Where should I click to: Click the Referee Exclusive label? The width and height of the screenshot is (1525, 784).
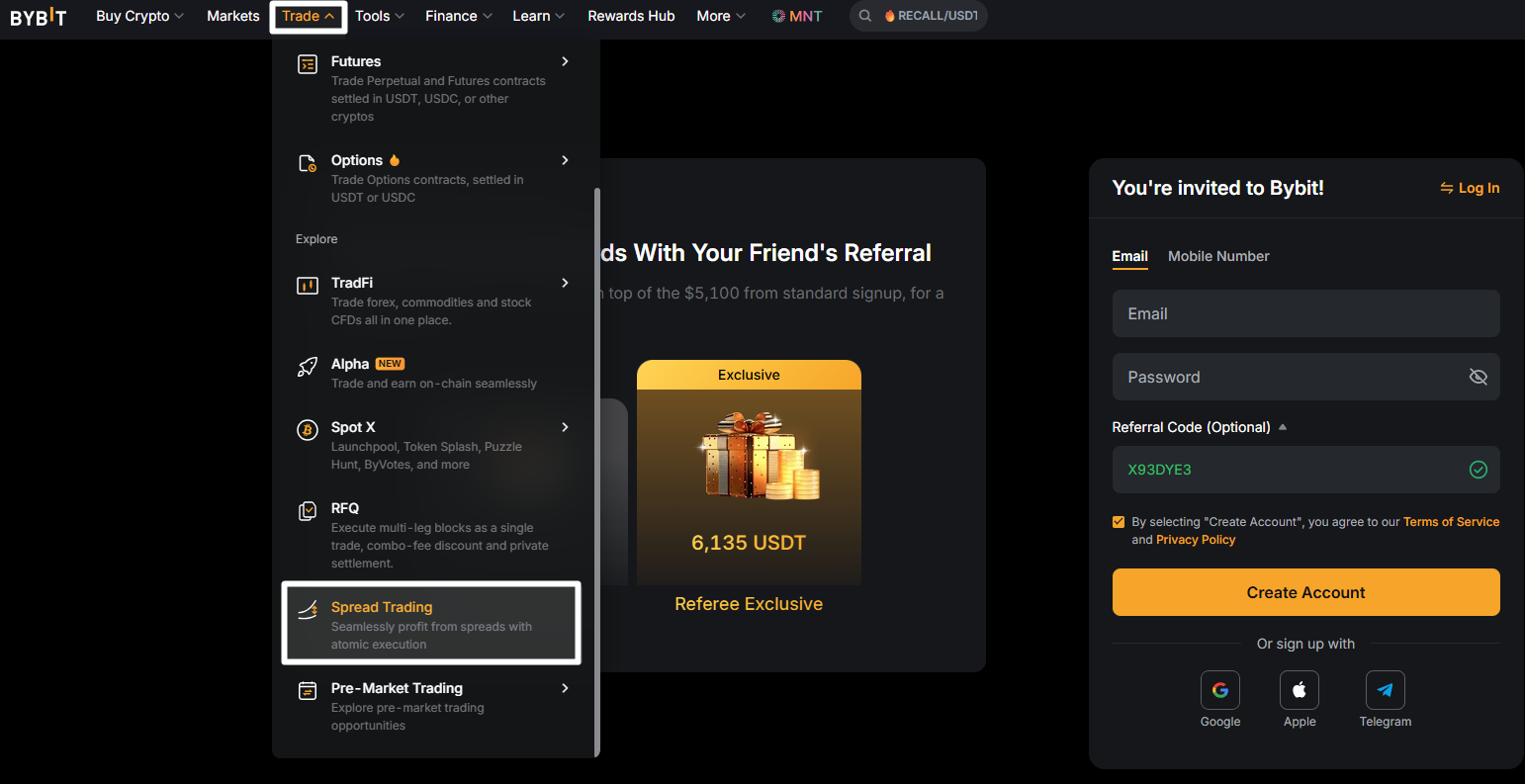point(749,604)
